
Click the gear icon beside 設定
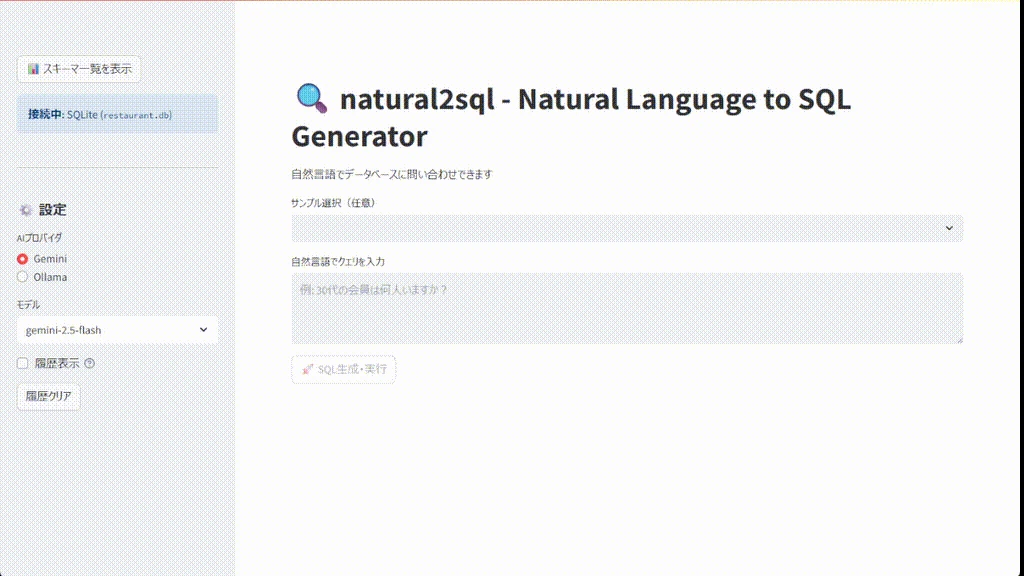(x=25, y=210)
